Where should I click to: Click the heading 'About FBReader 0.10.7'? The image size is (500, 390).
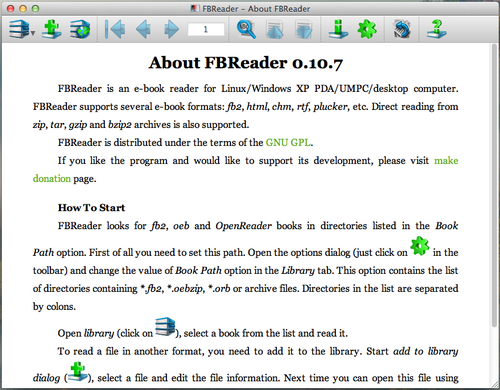click(246, 63)
